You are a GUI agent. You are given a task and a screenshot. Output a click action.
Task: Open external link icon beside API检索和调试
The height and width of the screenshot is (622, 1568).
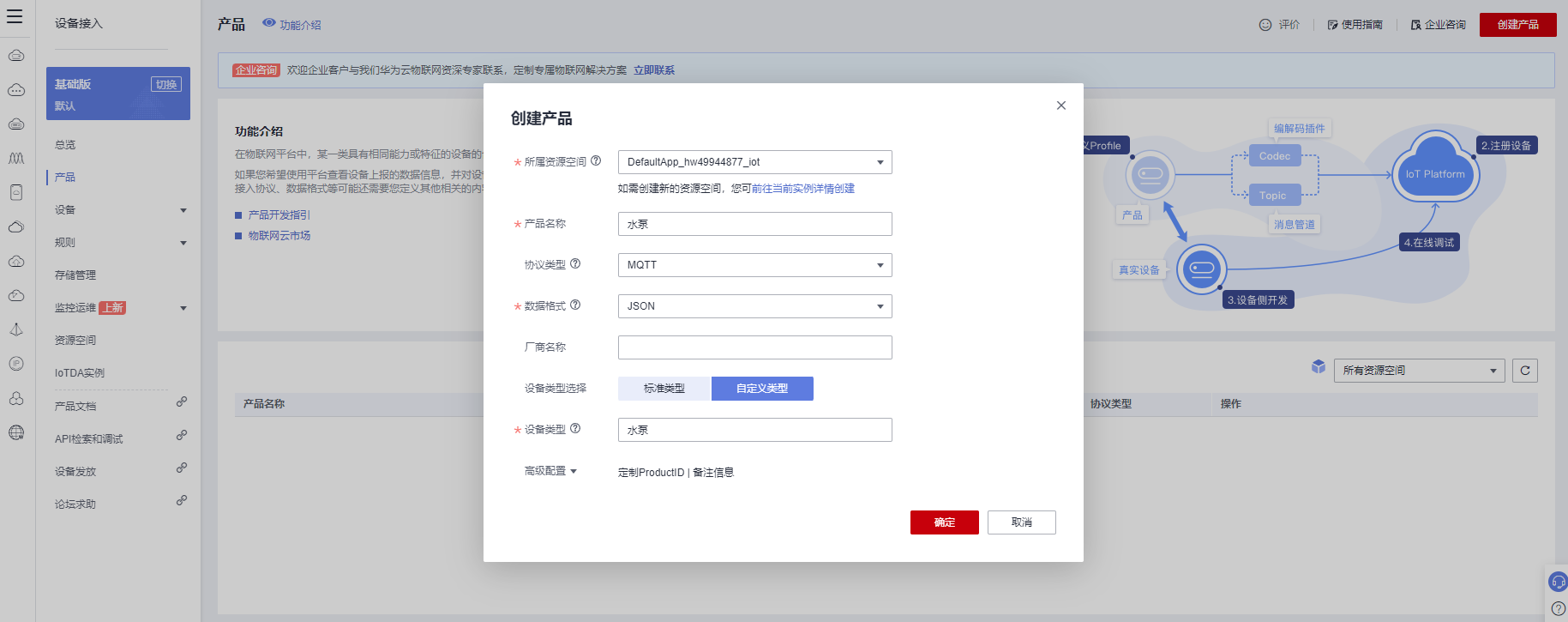[182, 435]
